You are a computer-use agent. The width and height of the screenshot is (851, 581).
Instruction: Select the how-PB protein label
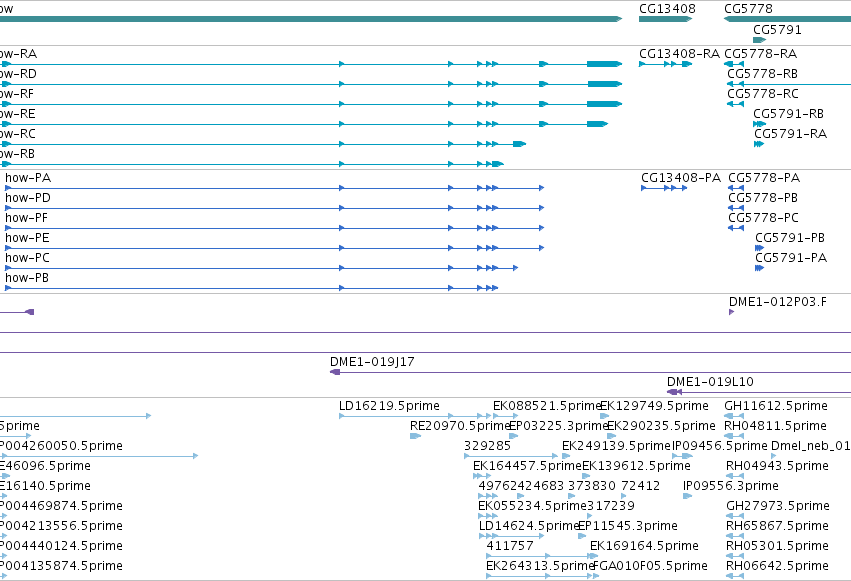coord(27,278)
